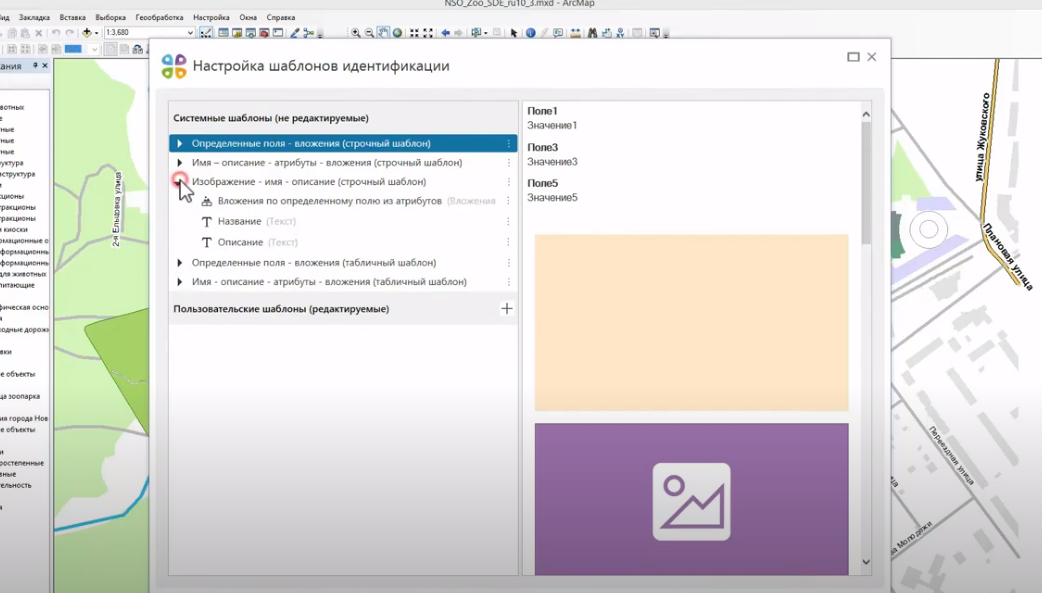Image resolution: width=1042 pixels, height=593 pixels.
Task: Click the Select Features tool
Action: [x=475, y=33]
